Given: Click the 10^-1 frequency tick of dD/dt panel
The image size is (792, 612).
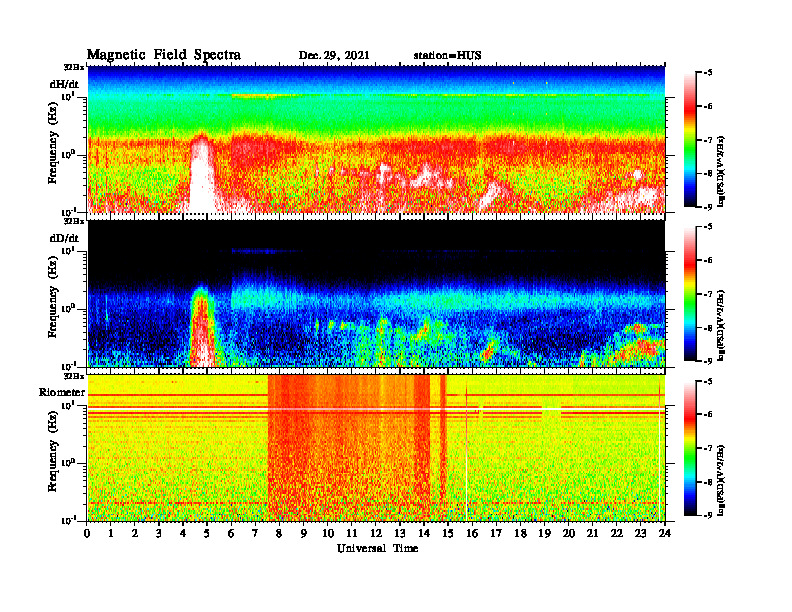Looking at the screenshot, I should [x=68, y=366].
